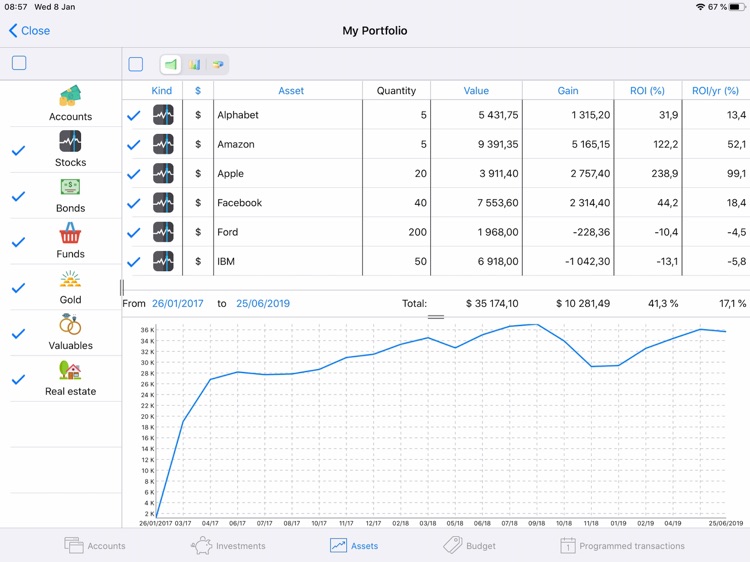Open the Investments tab

point(228,545)
